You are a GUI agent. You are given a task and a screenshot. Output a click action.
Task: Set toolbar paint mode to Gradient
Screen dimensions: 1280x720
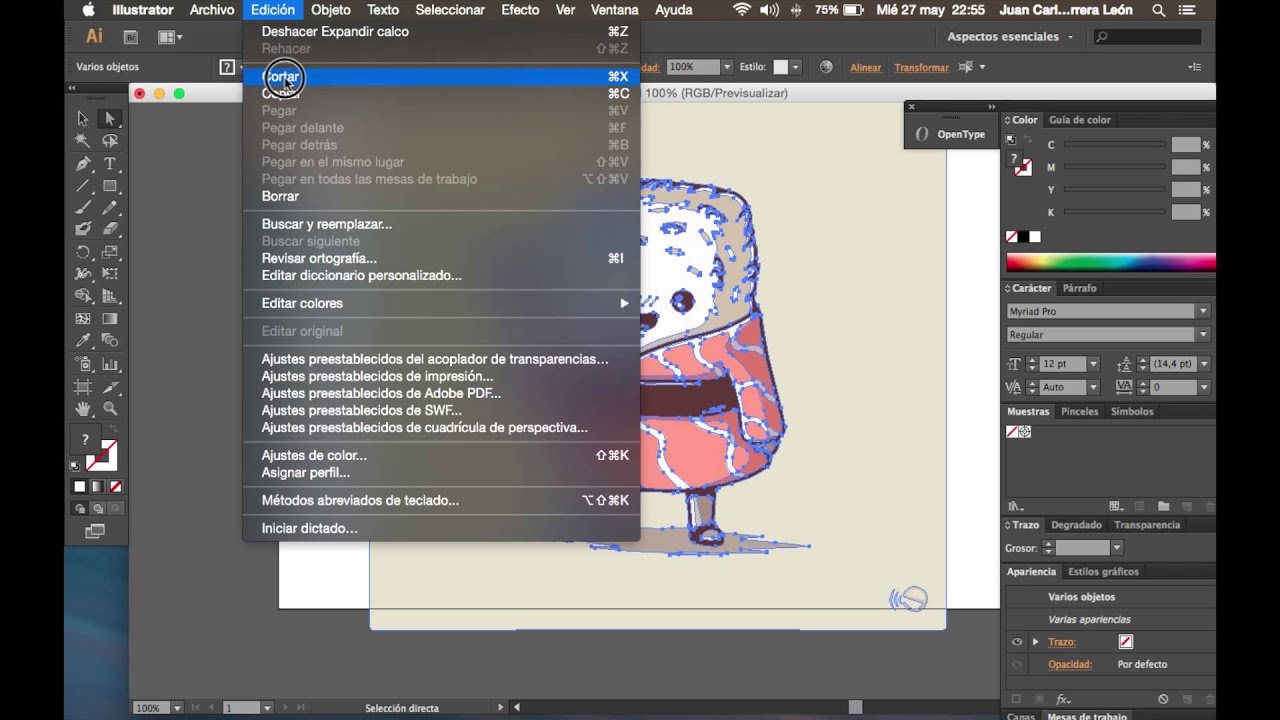[x=98, y=487]
